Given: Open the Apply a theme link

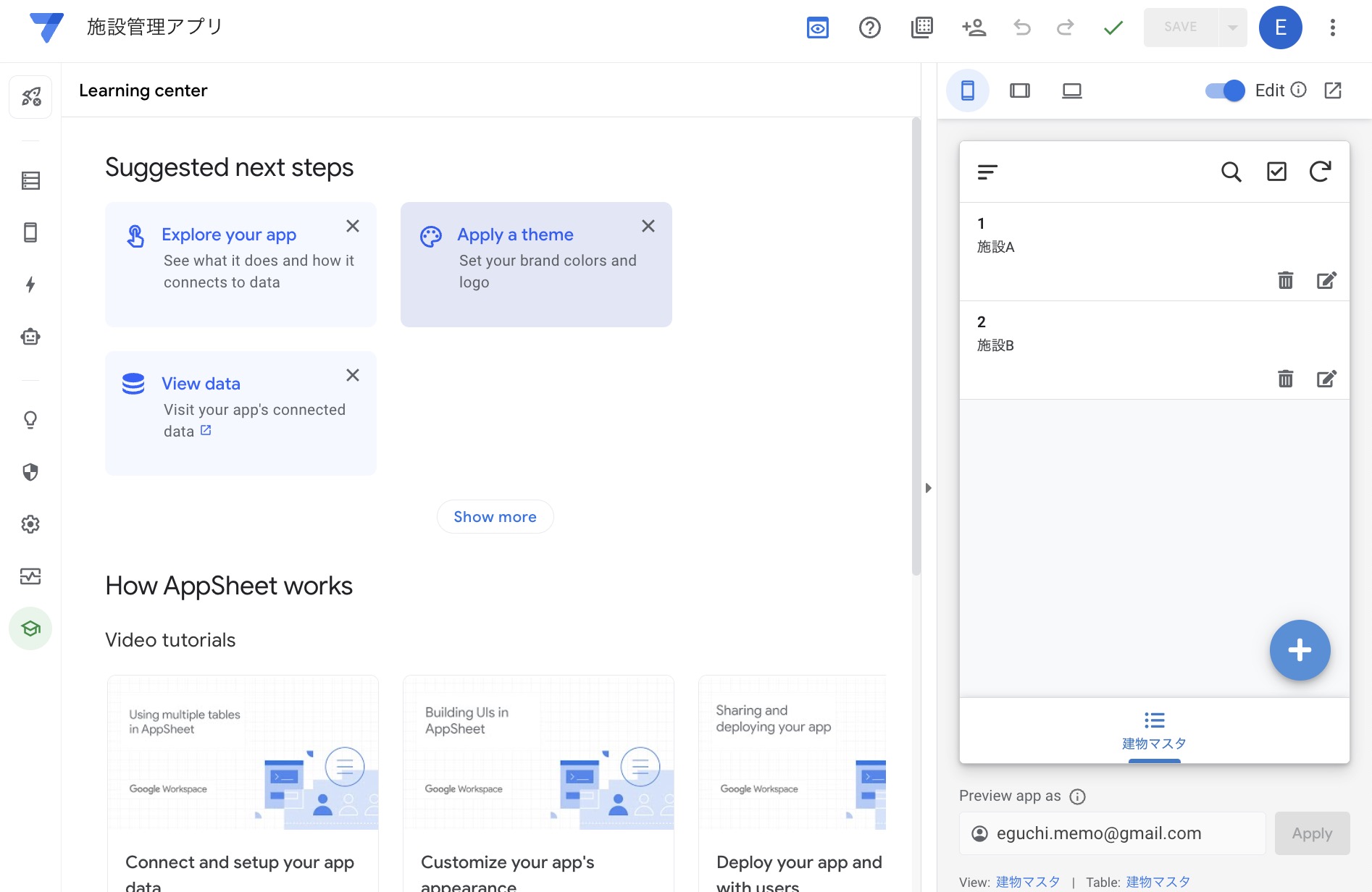Looking at the screenshot, I should [x=515, y=235].
